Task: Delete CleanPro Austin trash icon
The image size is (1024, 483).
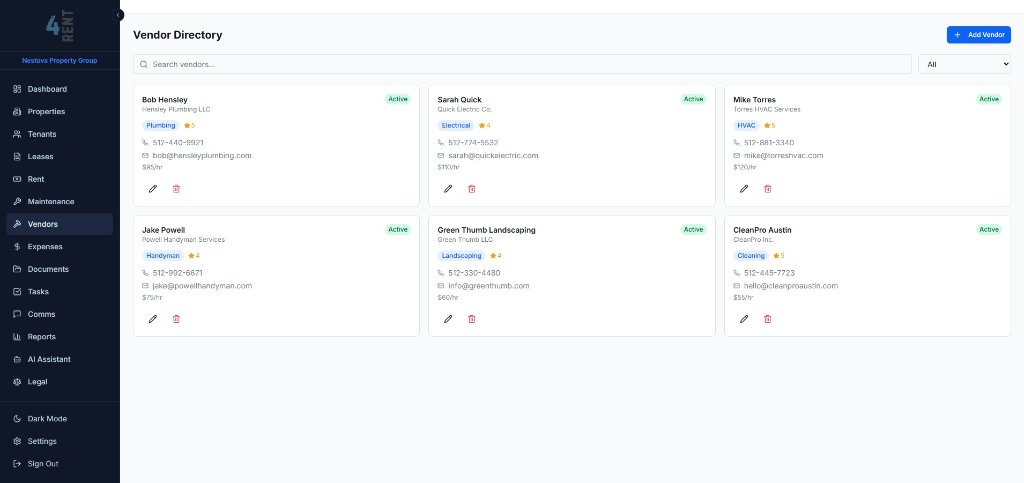Action: pos(767,319)
